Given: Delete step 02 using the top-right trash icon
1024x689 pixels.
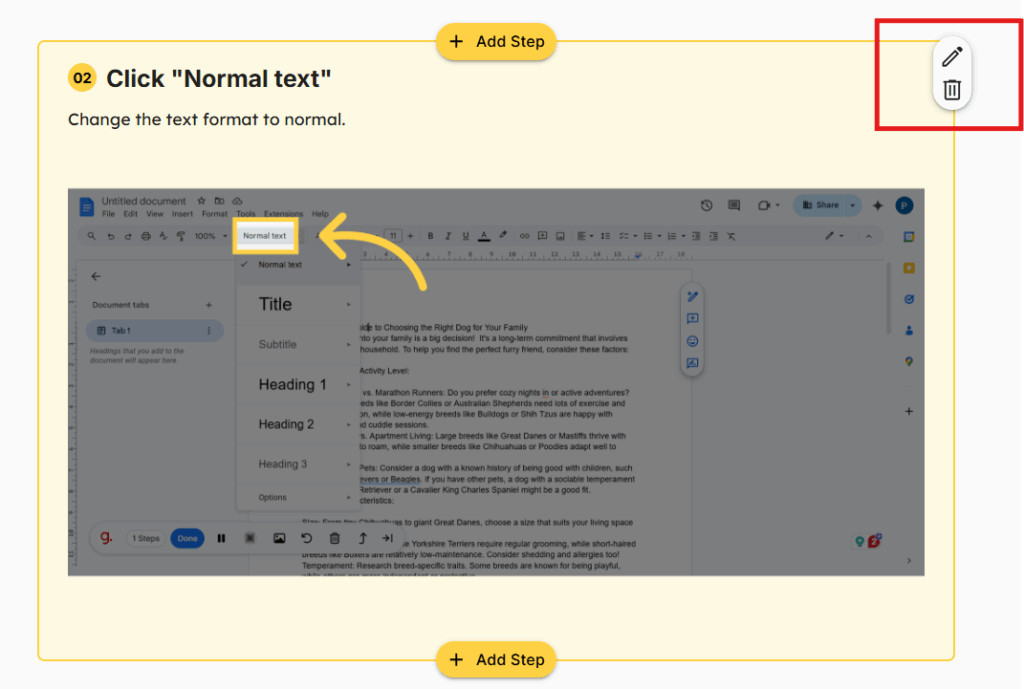Looking at the screenshot, I should point(952,89).
